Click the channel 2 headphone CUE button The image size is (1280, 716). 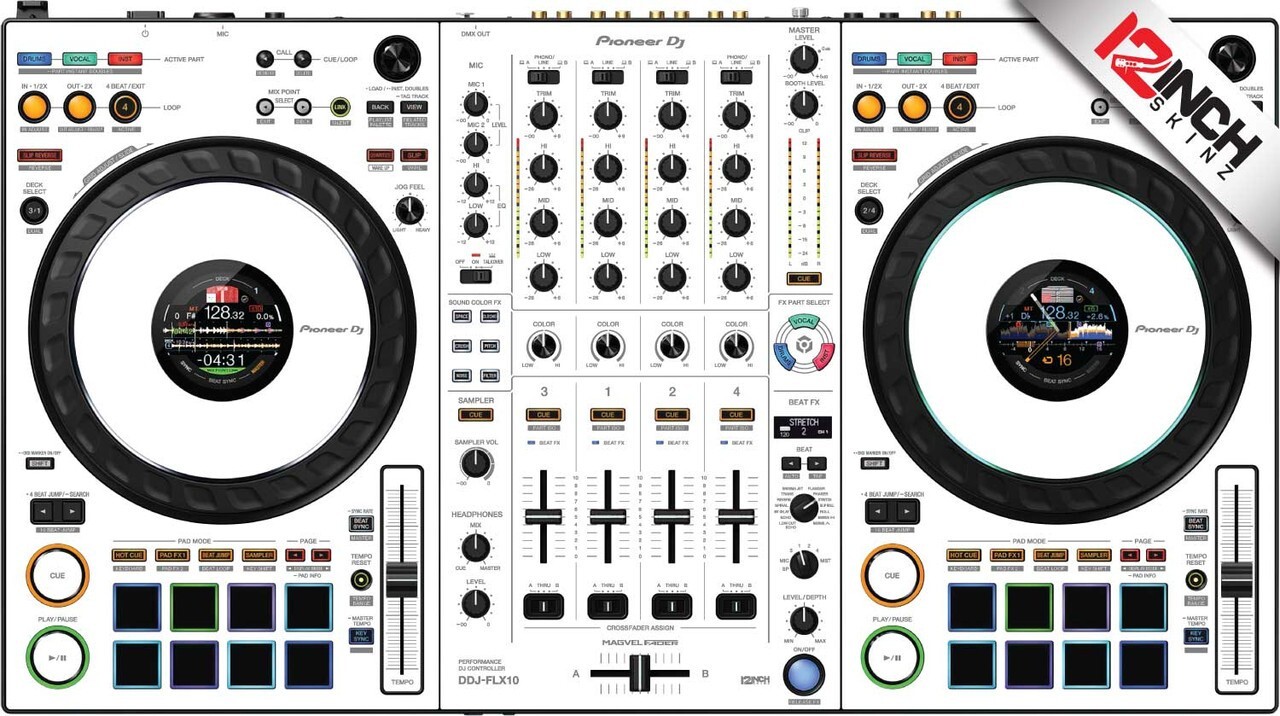pos(672,415)
